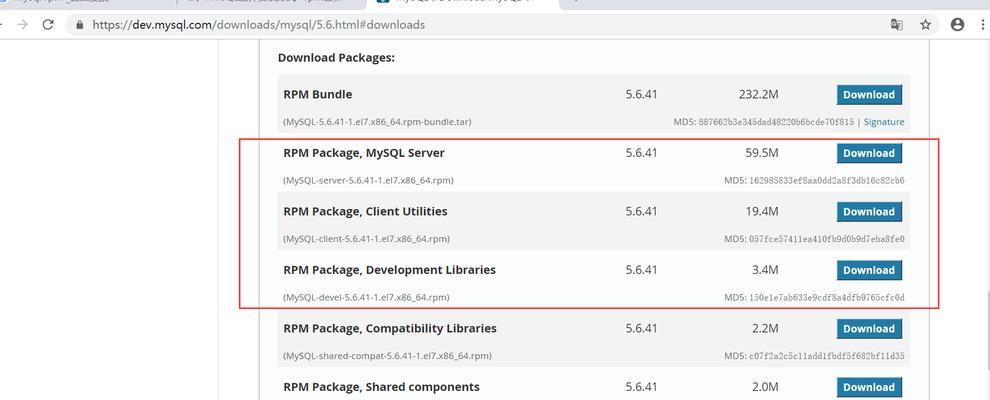Screen dimensions: 990x400
Task: Click the 3.4M size value
Action: click(x=765, y=270)
